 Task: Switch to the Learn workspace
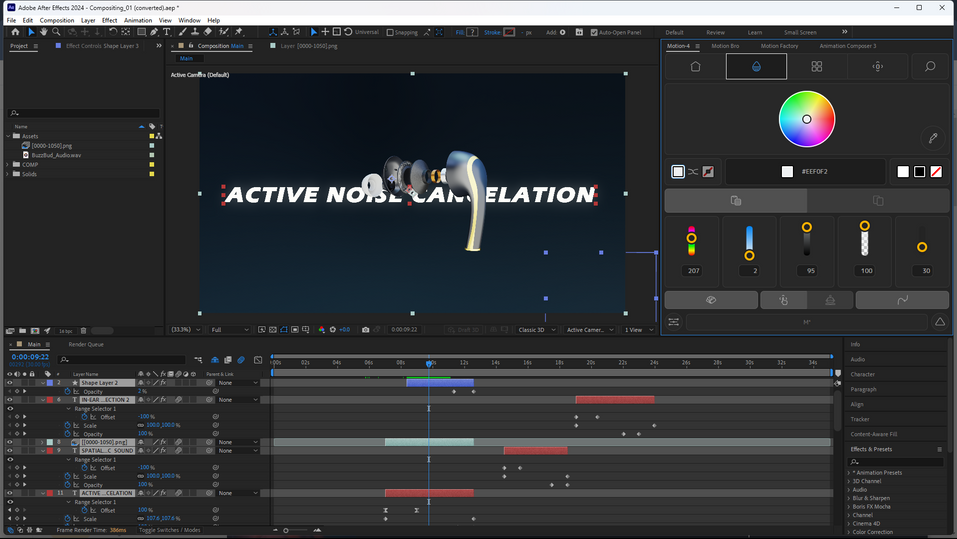click(x=754, y=32)
